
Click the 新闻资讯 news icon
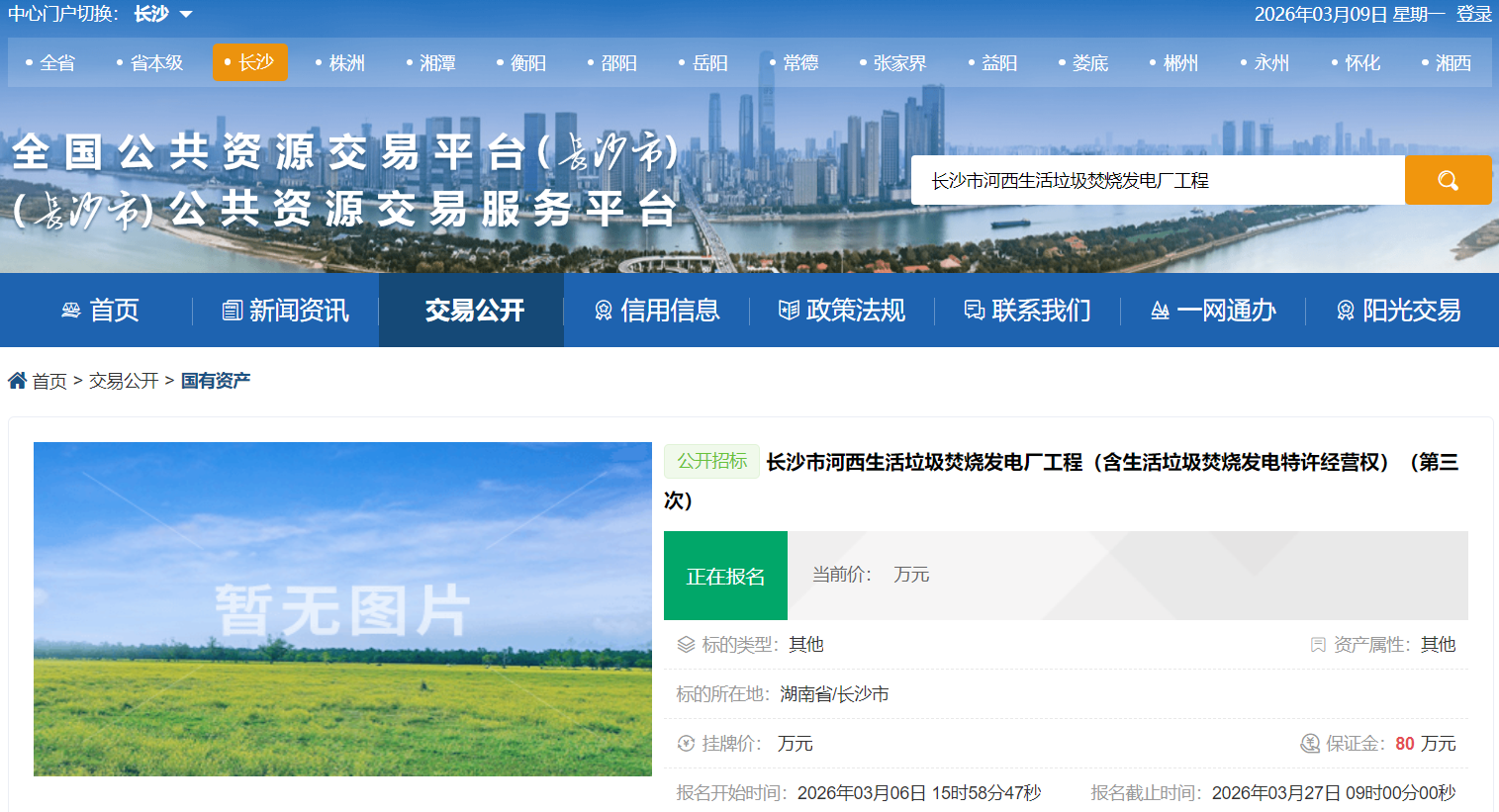[x=232, y=311]
